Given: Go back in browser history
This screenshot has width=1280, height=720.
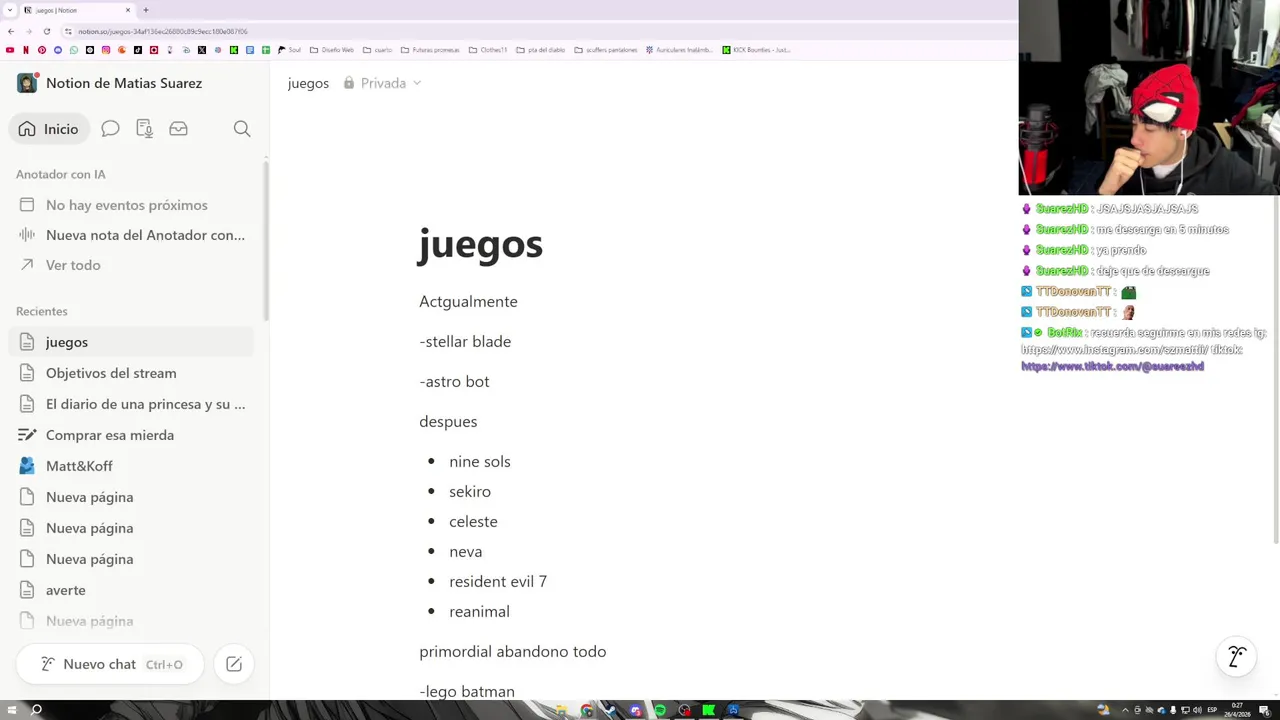Looking at the screenshot, I should coord(11,31).
